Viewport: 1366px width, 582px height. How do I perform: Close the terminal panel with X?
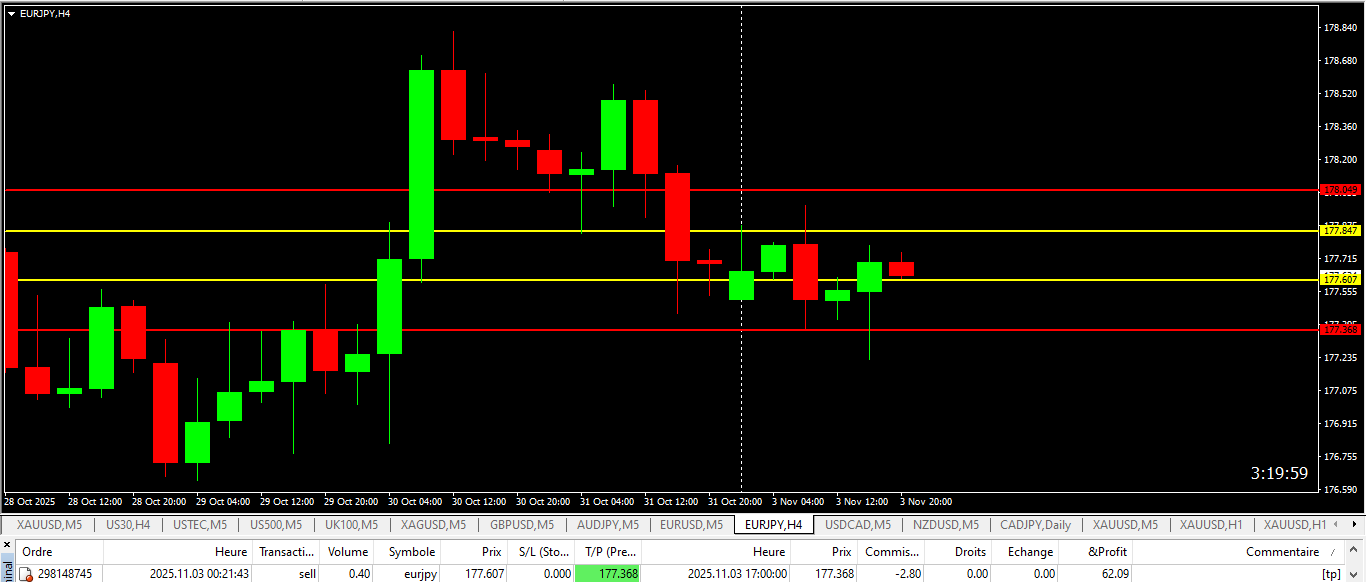pos(6,546)
